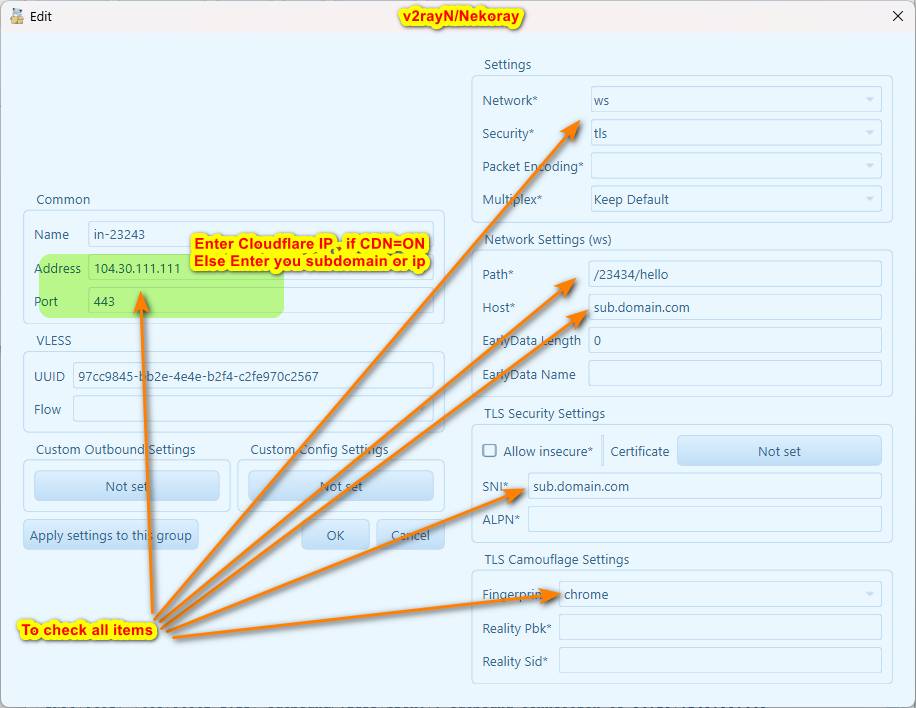Toggle the Allow insecure checkbox

point(490,450)
